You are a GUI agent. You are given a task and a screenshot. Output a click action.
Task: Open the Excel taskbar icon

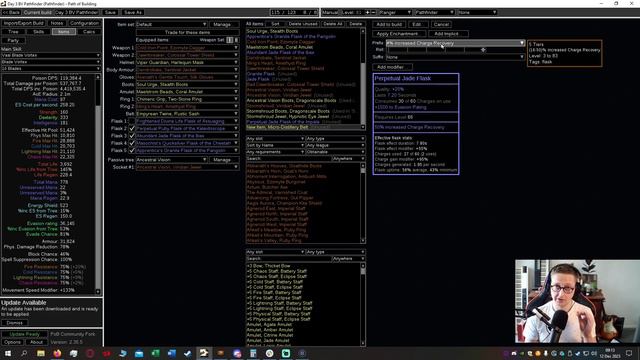pos(155,353)
